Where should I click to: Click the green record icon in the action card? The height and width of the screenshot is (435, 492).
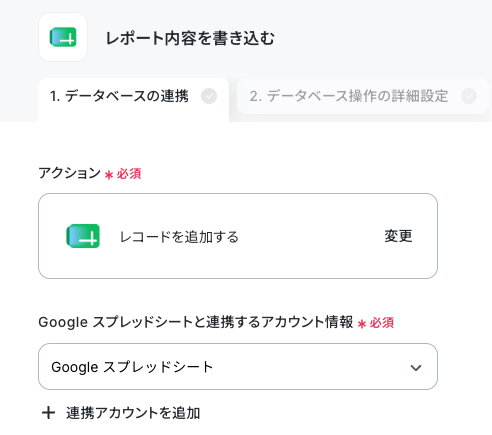tap(83, 236)
